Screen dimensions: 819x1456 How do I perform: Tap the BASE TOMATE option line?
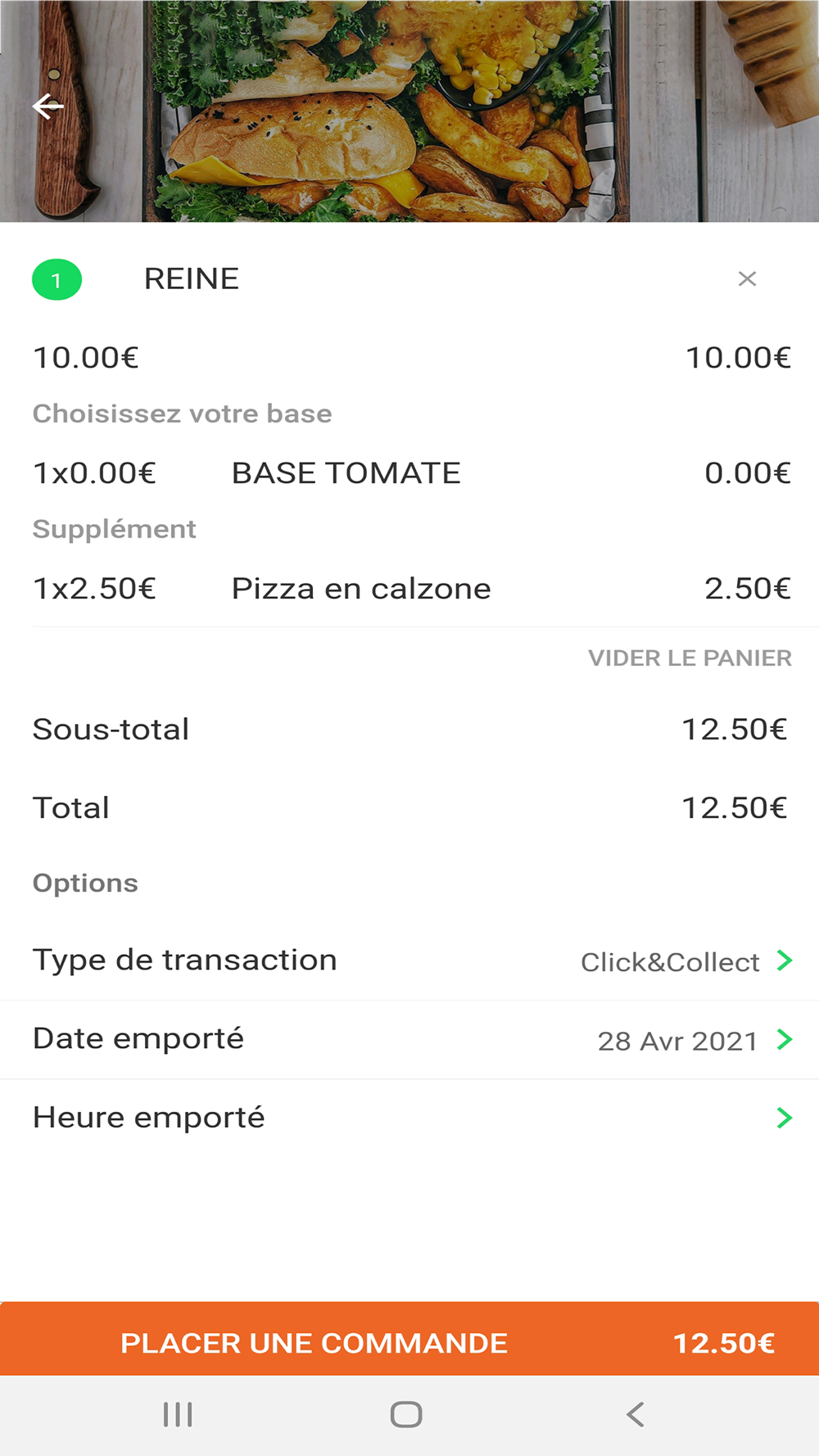409,473
